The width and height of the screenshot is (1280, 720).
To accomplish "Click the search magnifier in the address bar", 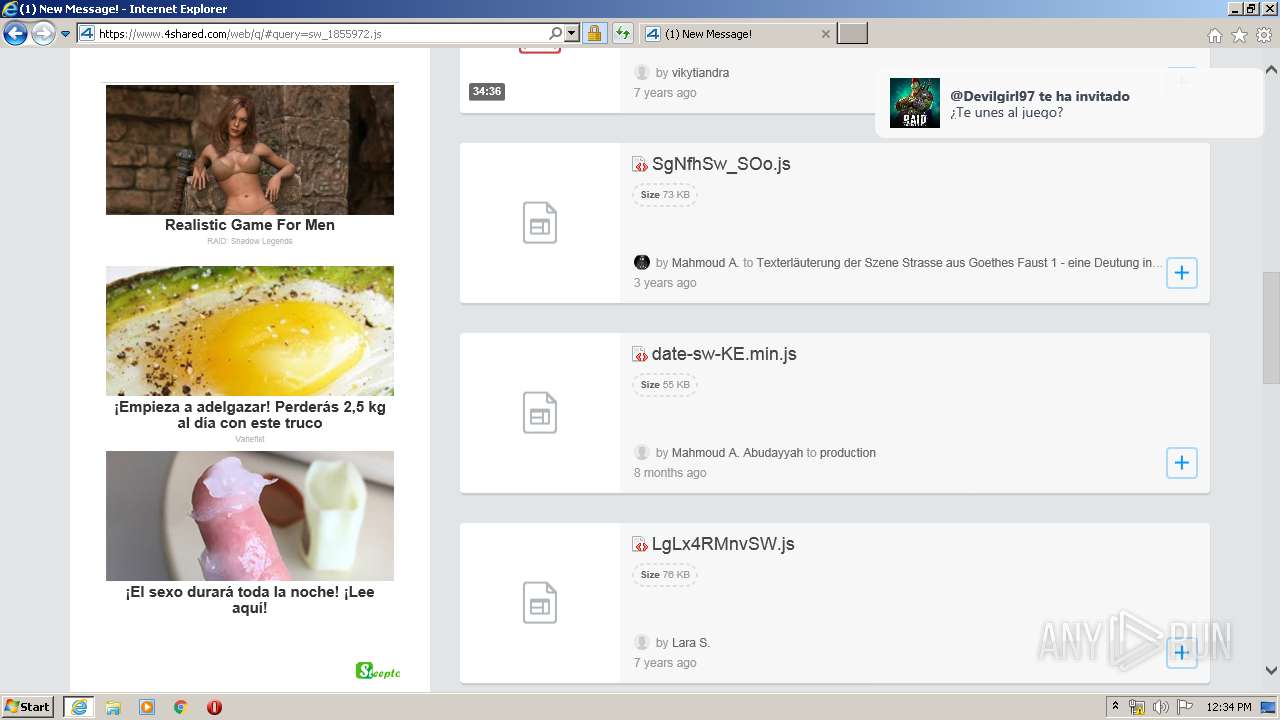I will 556,34.
